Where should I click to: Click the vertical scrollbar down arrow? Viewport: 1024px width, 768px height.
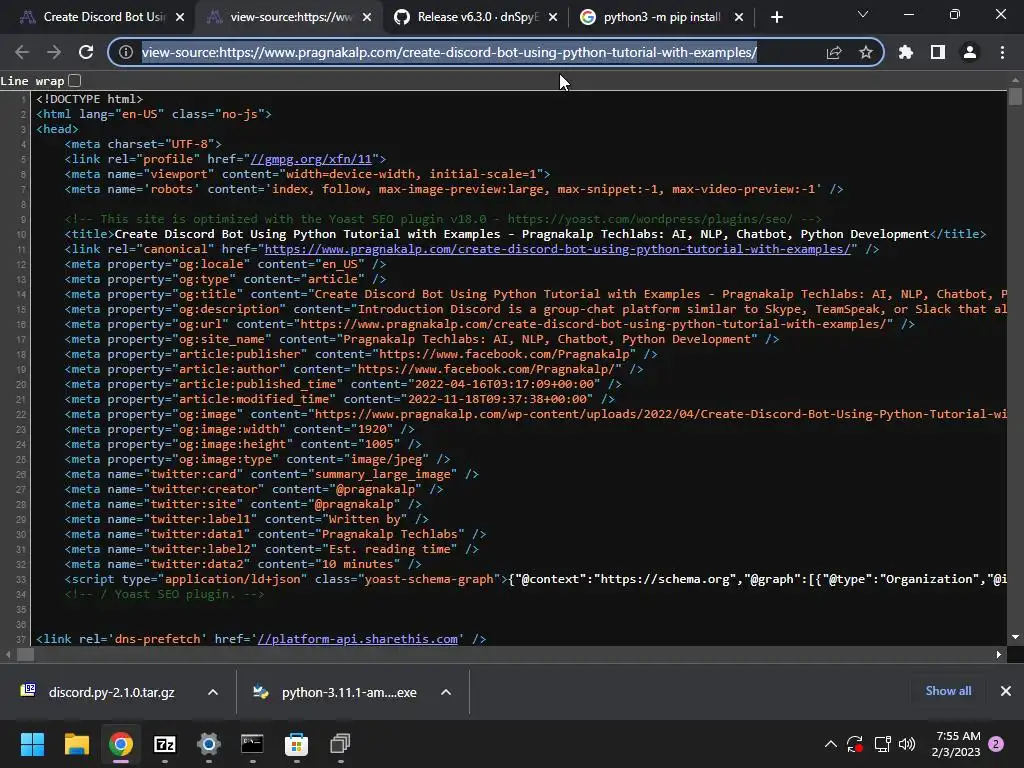point(1015,637)
